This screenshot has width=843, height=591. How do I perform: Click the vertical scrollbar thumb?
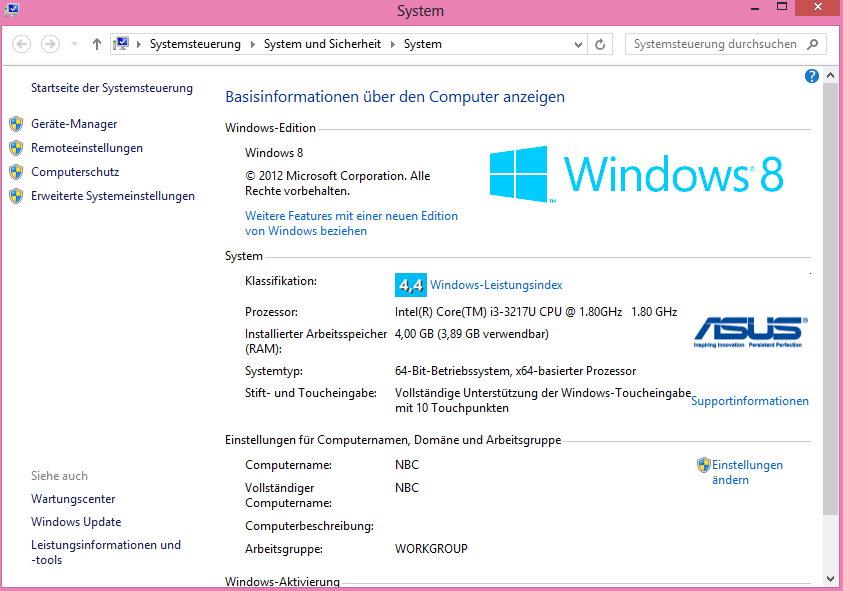point(831,298)
